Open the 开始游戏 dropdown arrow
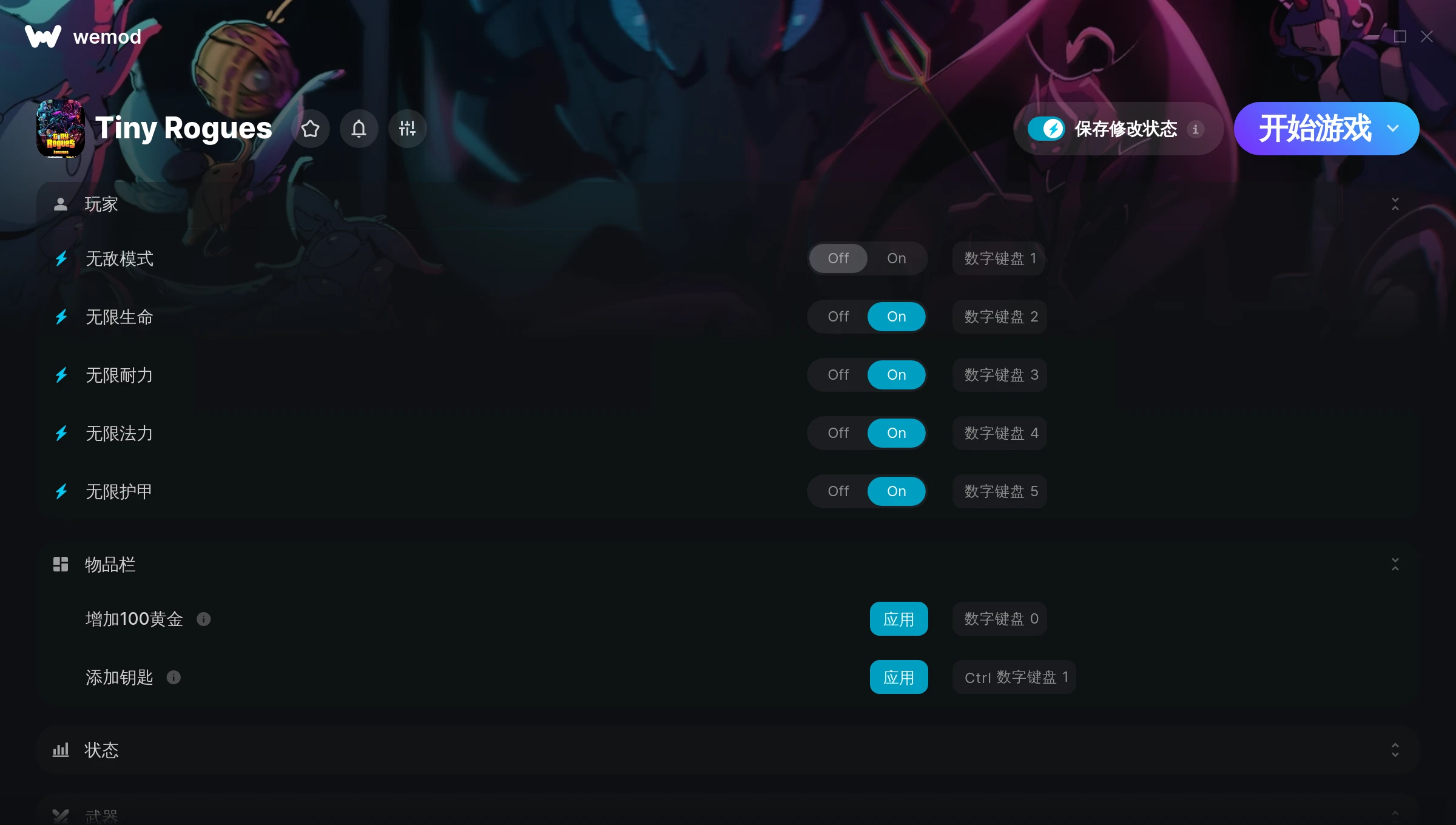 point(1393,129)
